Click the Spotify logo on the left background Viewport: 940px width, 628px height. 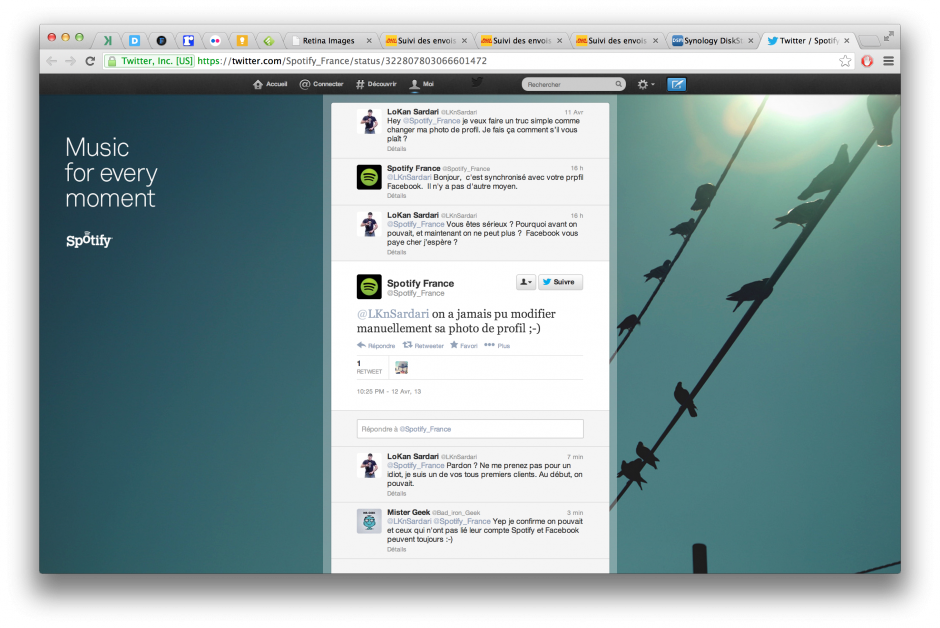click(89, 240)
